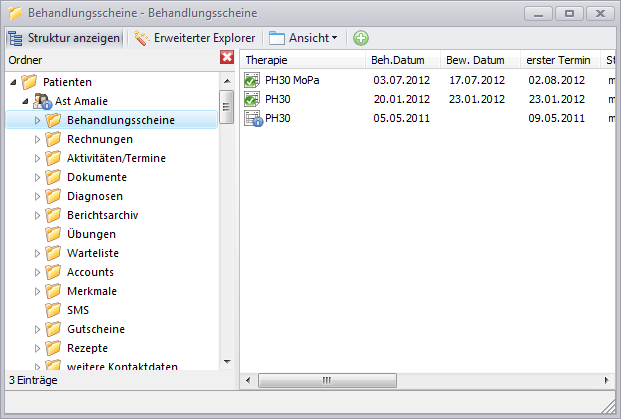Click the tree scrollbar up arrow
The image size is (621, 419).
point(227,81)
